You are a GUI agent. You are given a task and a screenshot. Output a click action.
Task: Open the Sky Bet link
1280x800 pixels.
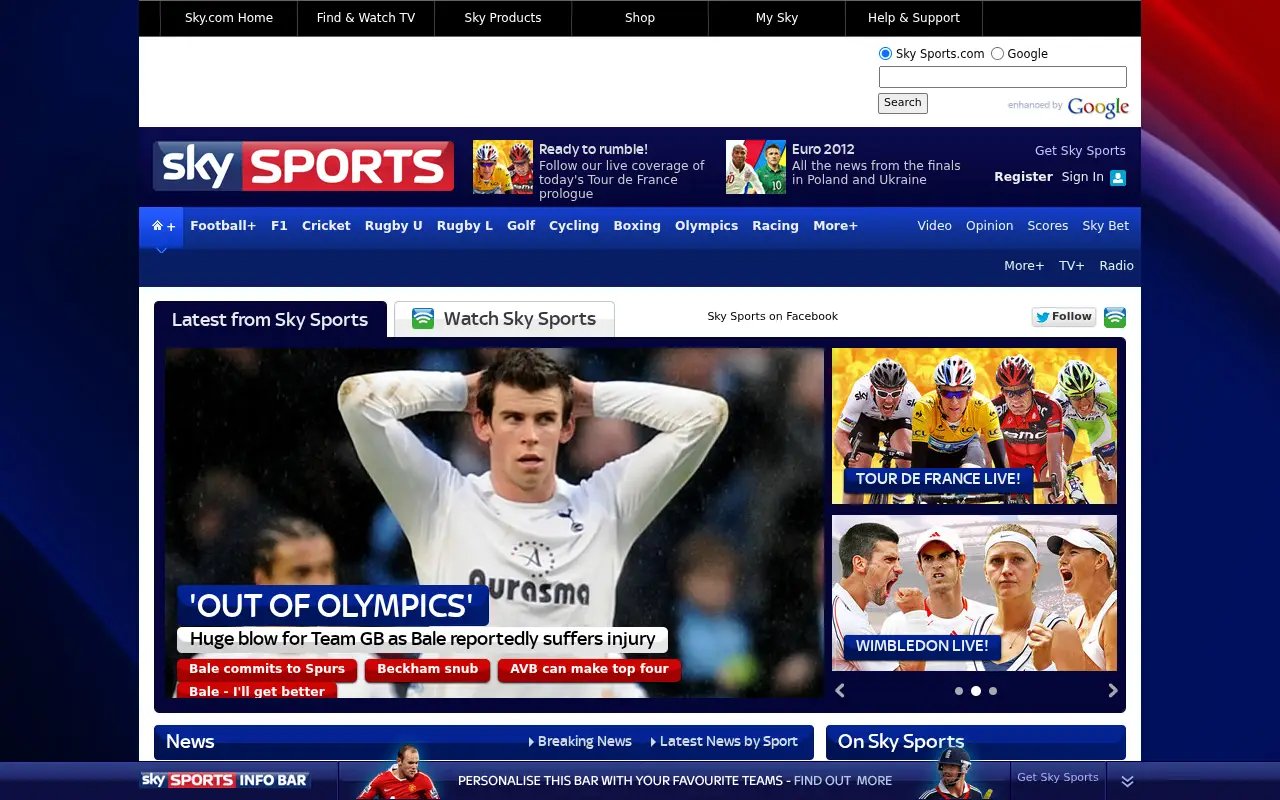1106,226
